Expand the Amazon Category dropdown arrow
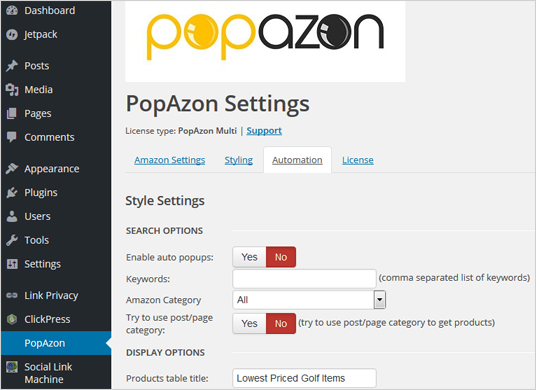This screenshot has width=536, height=390. pos(379,300)
